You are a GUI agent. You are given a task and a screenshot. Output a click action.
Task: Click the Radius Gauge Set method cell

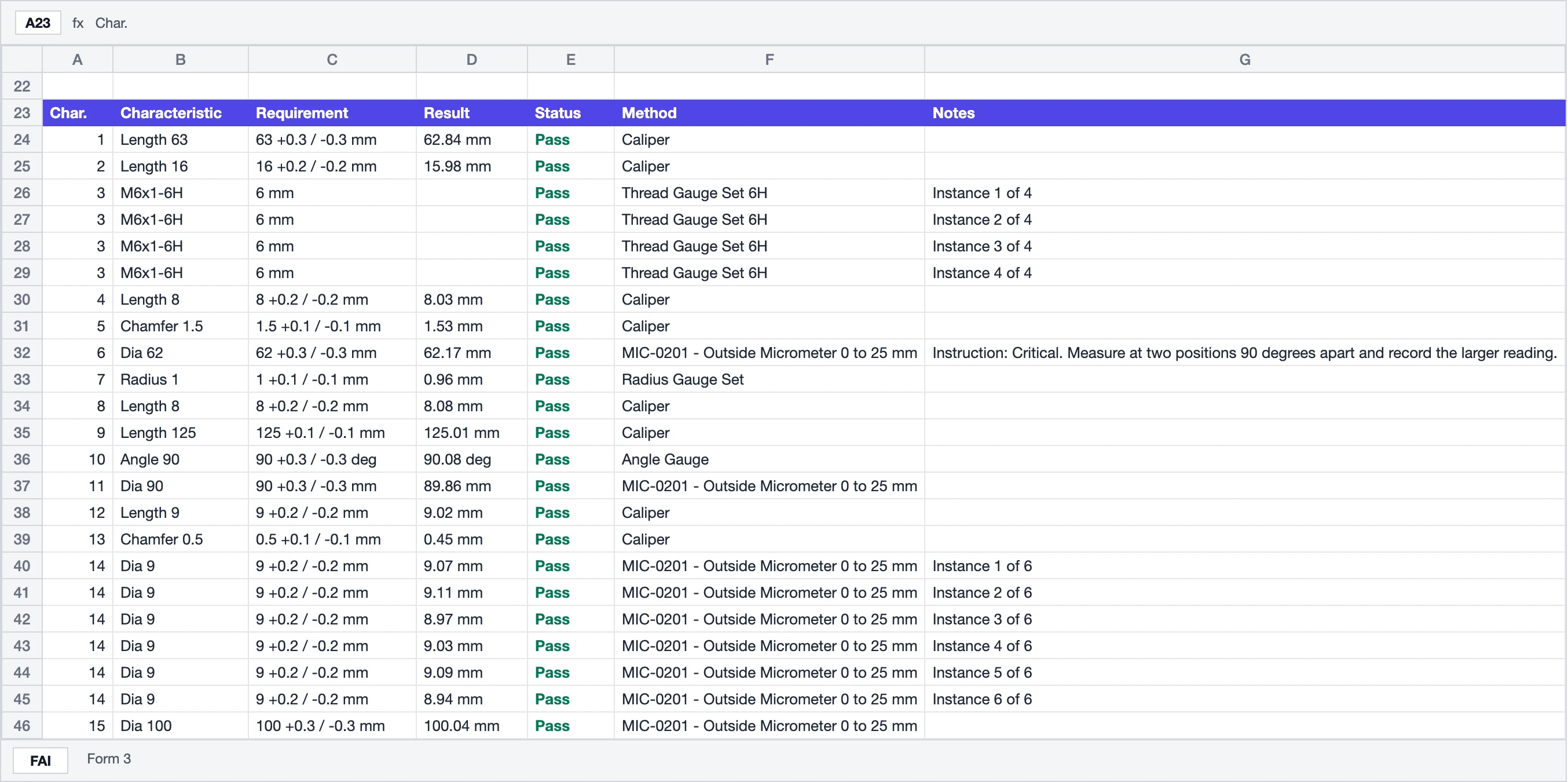click(x=770, y=379)
